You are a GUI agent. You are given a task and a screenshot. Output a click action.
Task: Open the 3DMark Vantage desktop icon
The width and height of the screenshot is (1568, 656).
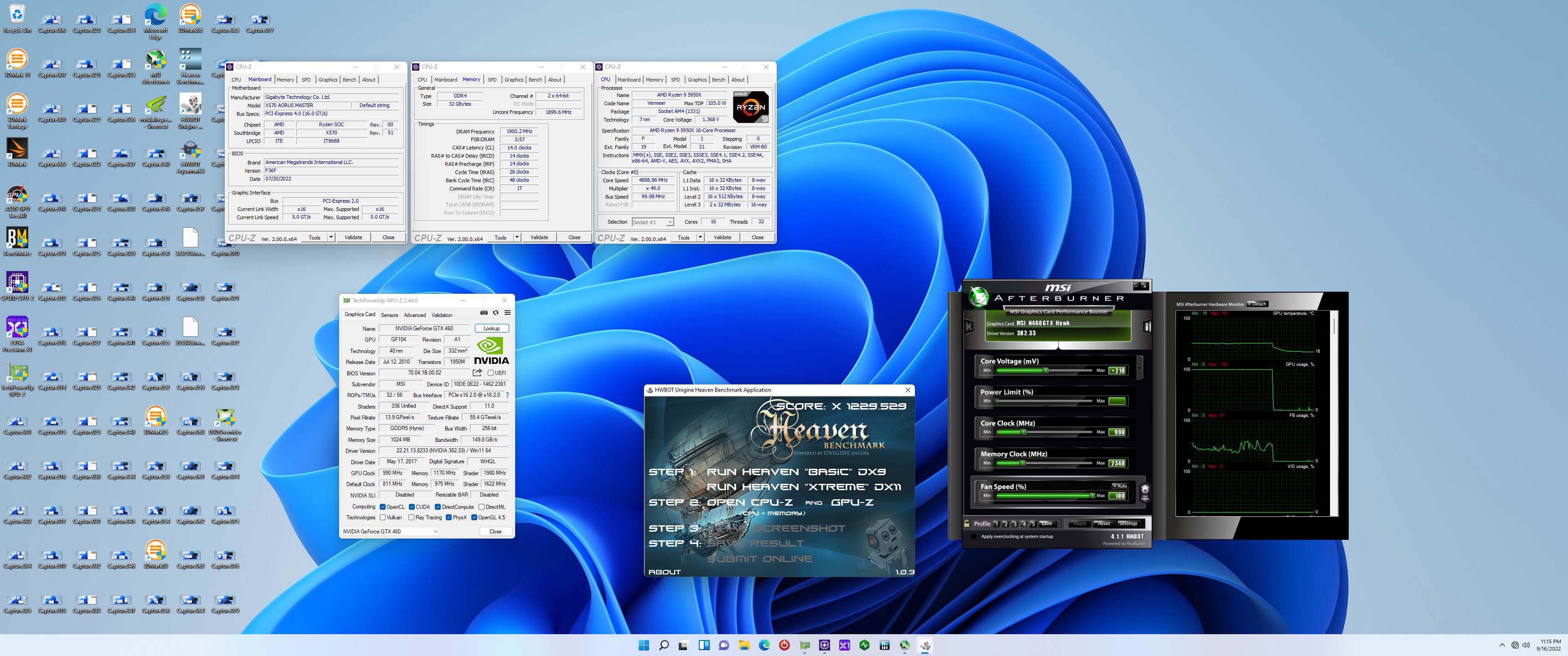click(x=17, y=110)
